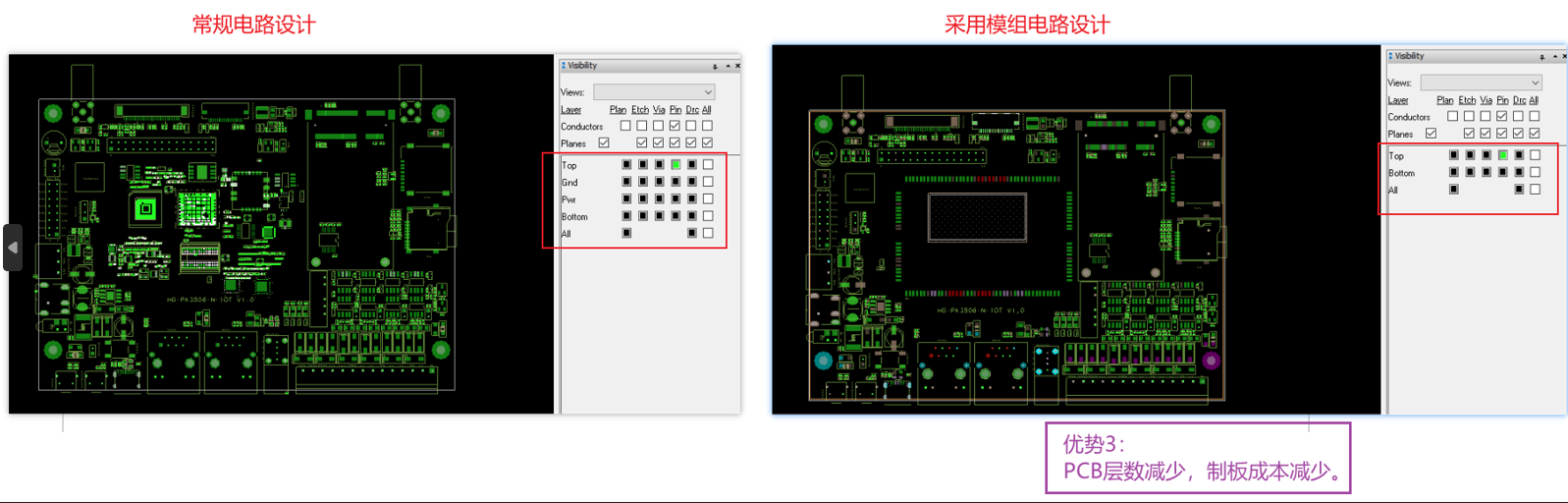Enable All row checkbox in module design panel

click(1536, 189)
